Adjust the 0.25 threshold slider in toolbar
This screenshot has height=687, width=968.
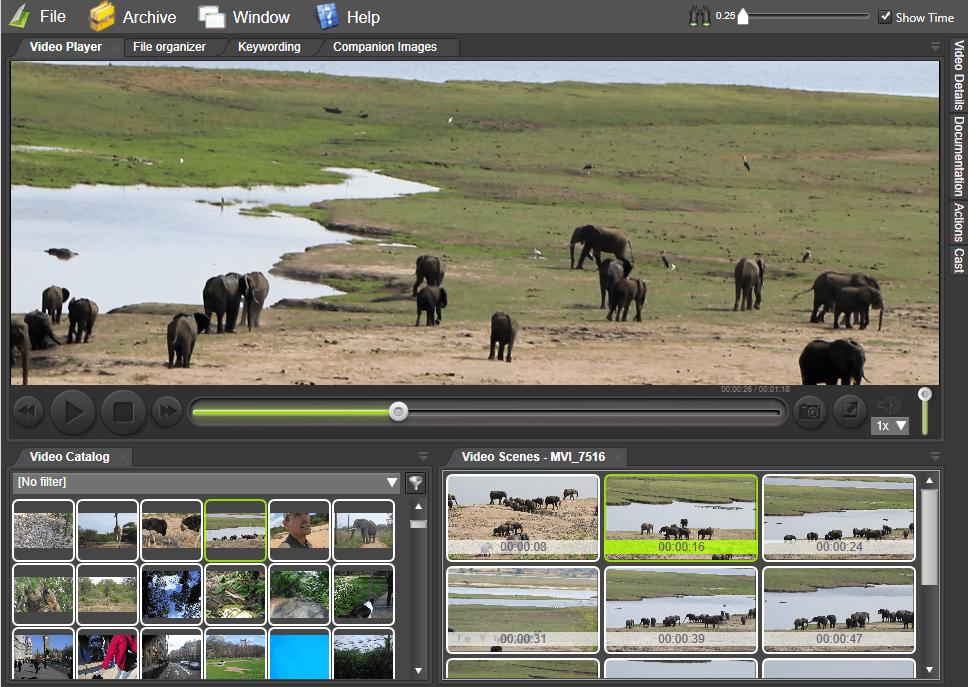pyautogui.click(x=744, y=15)
